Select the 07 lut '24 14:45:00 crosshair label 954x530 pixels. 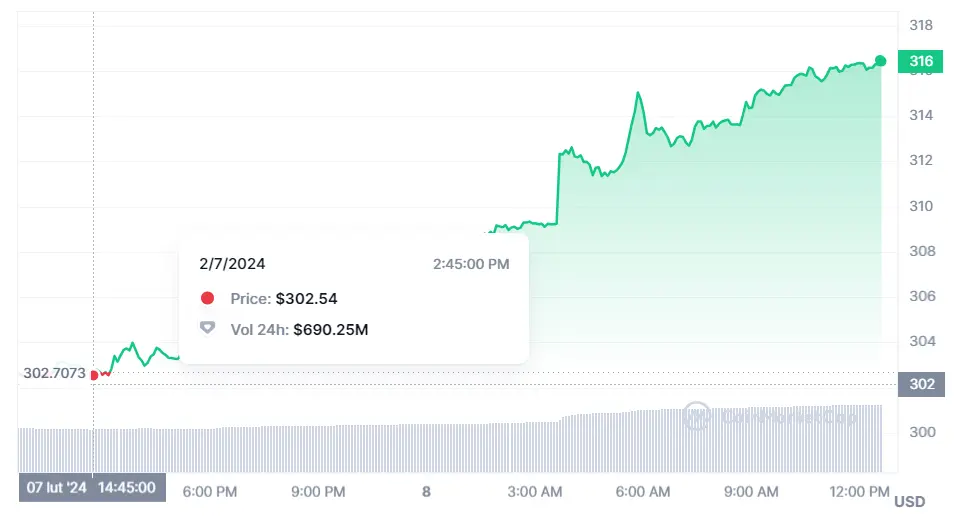pyautogui.click(x=90, y=488)
